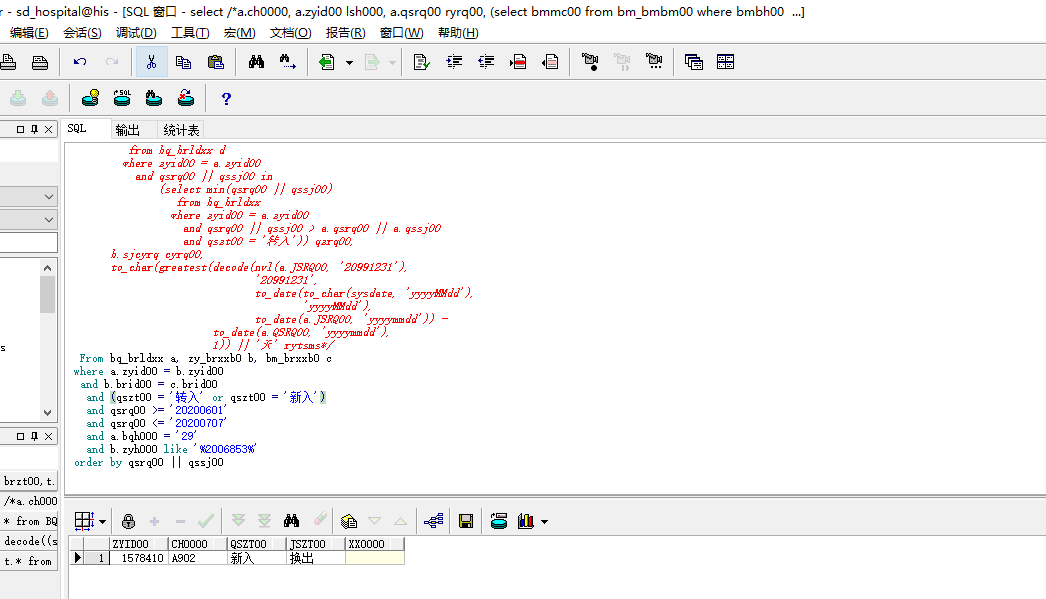The width and height of the screenshot is (1046, 599).
Task: Click the Find database objects icon
Action: click(x=154, y=98)
